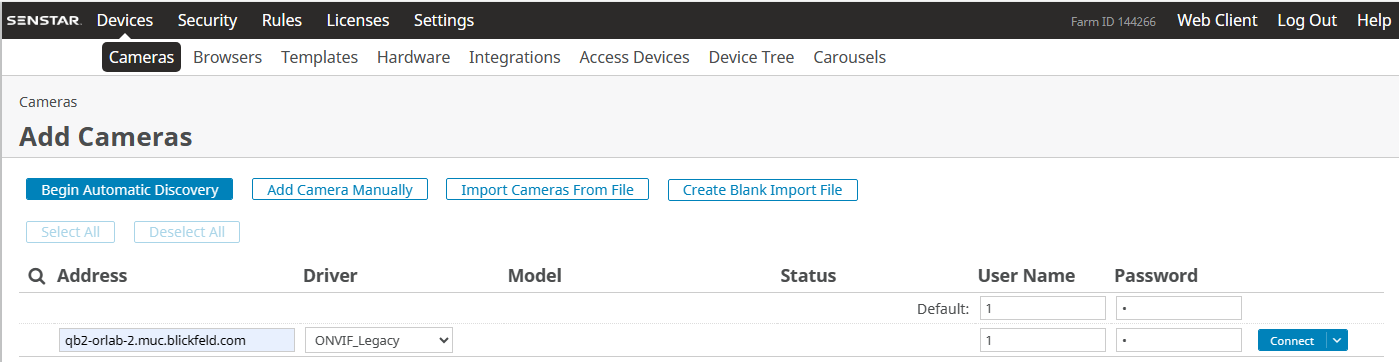
Task: Click the Cameras breadcrumb link
Action: pos(48,102)
